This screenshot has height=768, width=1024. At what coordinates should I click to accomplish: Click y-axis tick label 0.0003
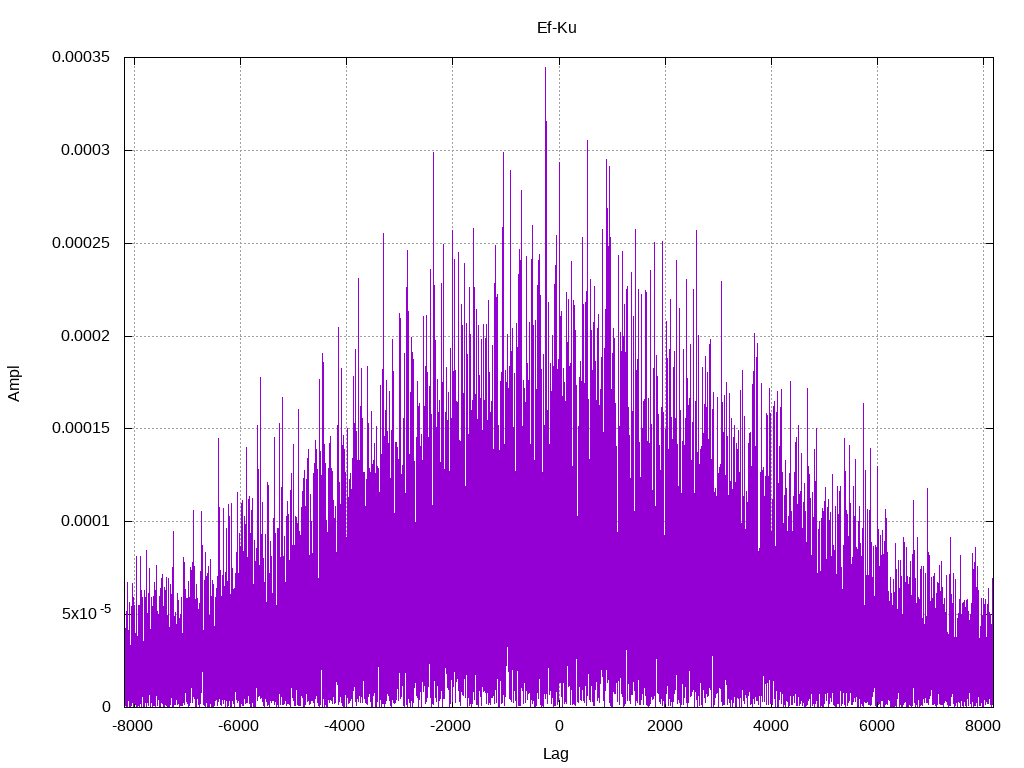(86, 150)
